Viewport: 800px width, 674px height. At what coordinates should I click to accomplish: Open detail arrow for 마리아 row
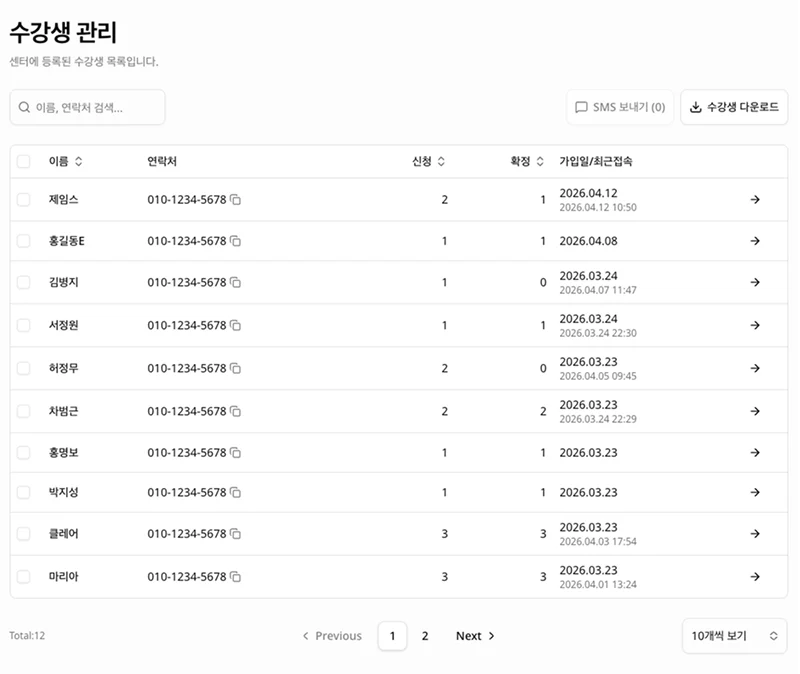[755, 577]
